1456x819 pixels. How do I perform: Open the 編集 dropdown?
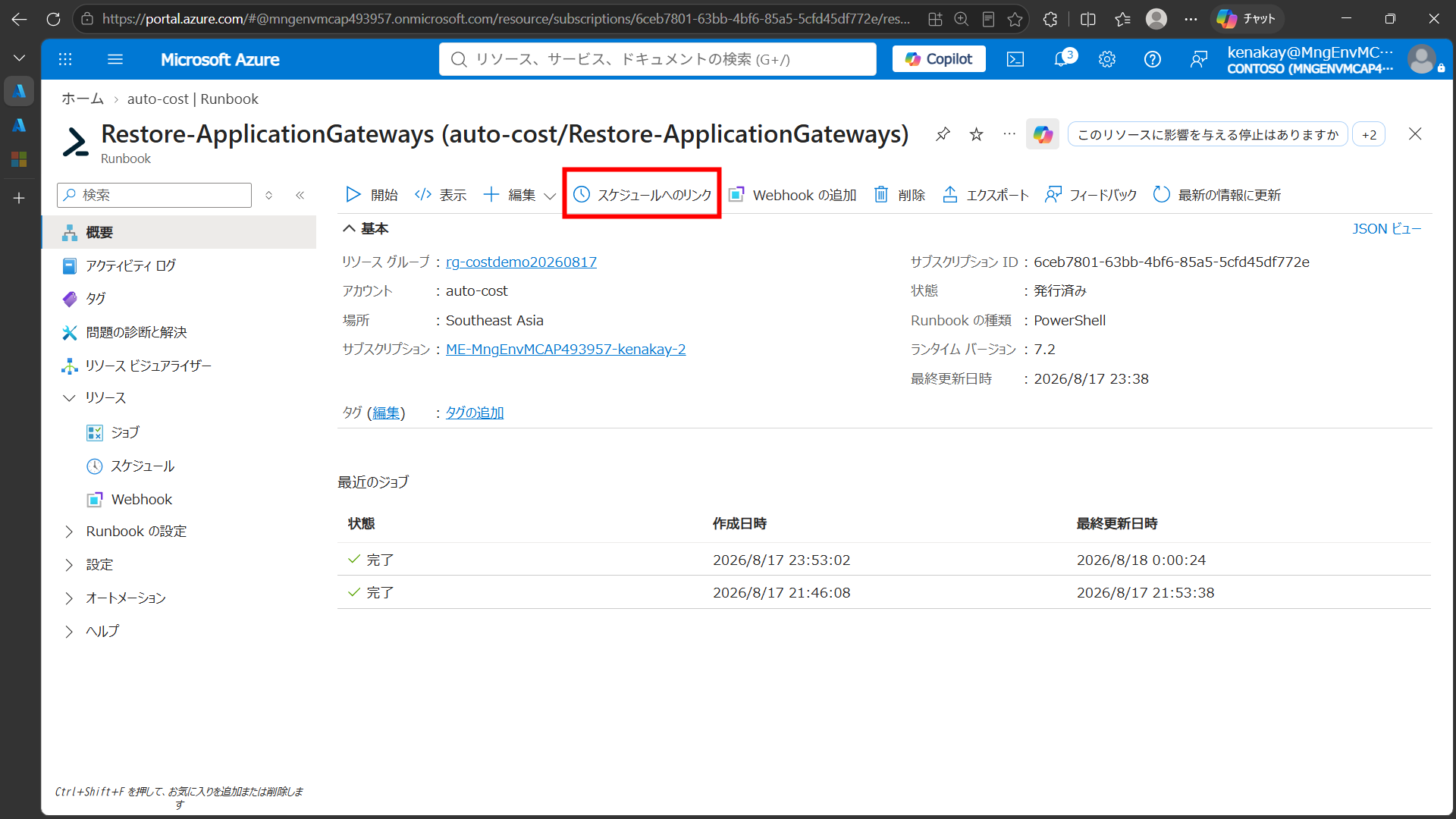[x=519, y=195]
